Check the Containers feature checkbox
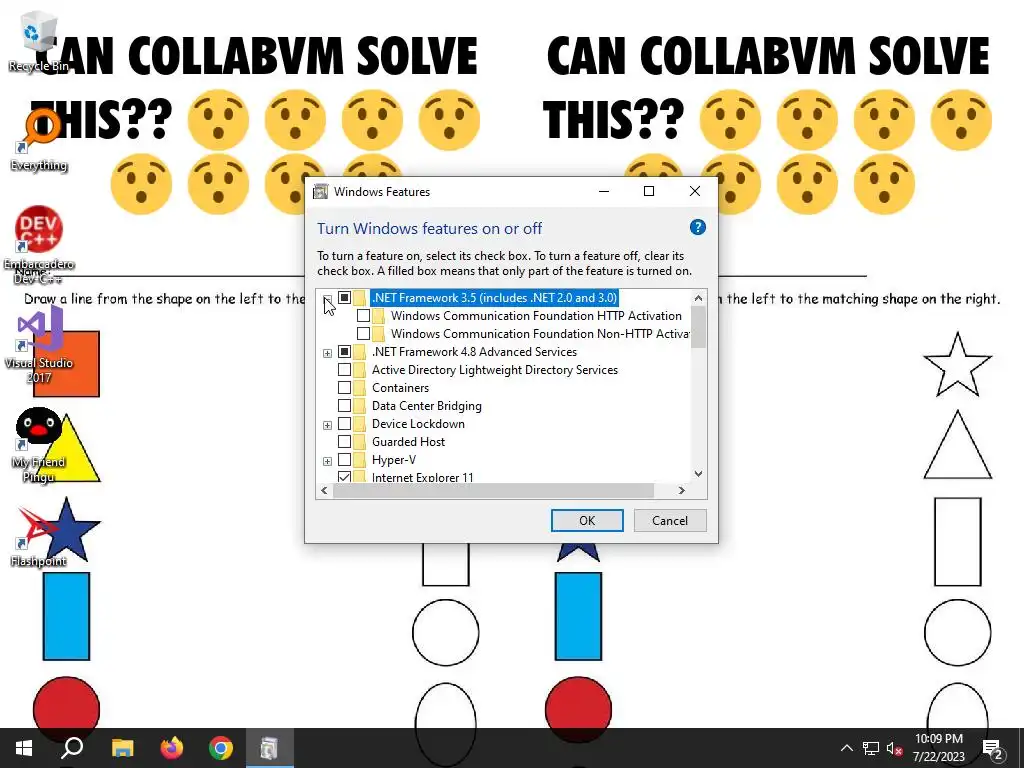The image size is (1024, 768). click(x=344, y=388)
